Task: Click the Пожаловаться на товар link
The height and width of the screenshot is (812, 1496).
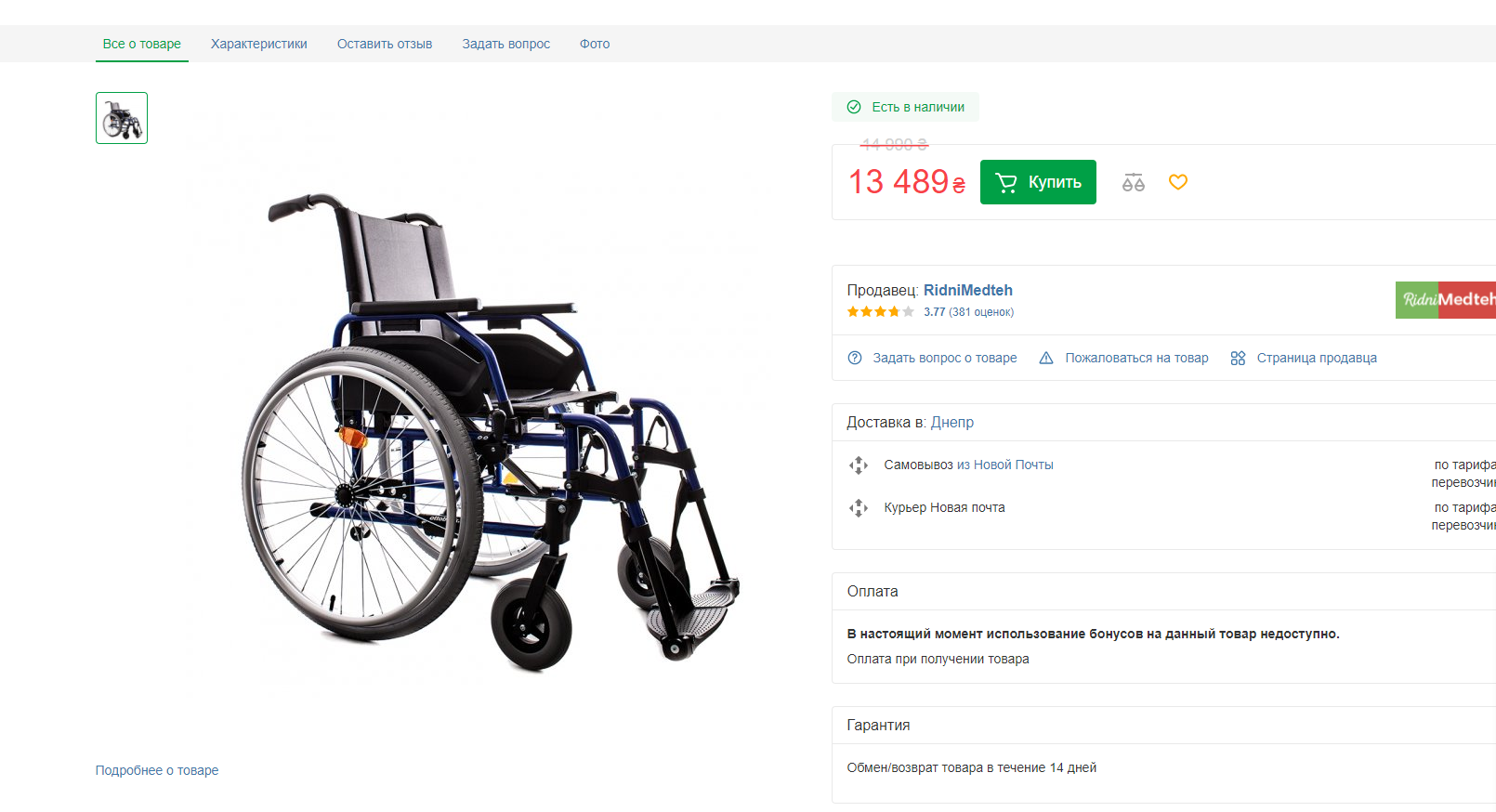Action: pyautogui.click(x=1136, y=358)
